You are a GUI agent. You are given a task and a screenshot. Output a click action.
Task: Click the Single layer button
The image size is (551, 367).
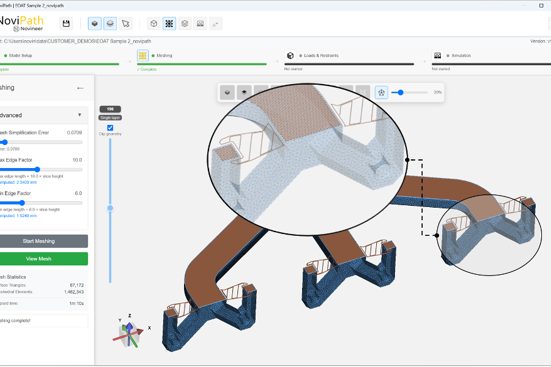click(110, 118)
